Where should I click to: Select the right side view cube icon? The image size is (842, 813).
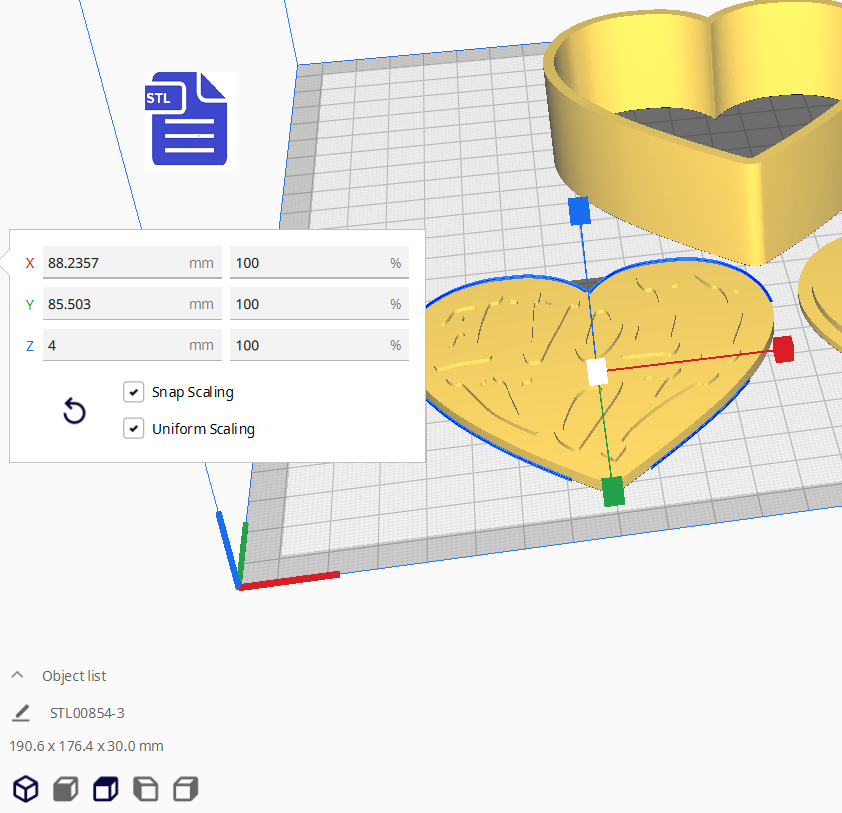(185, 789)
